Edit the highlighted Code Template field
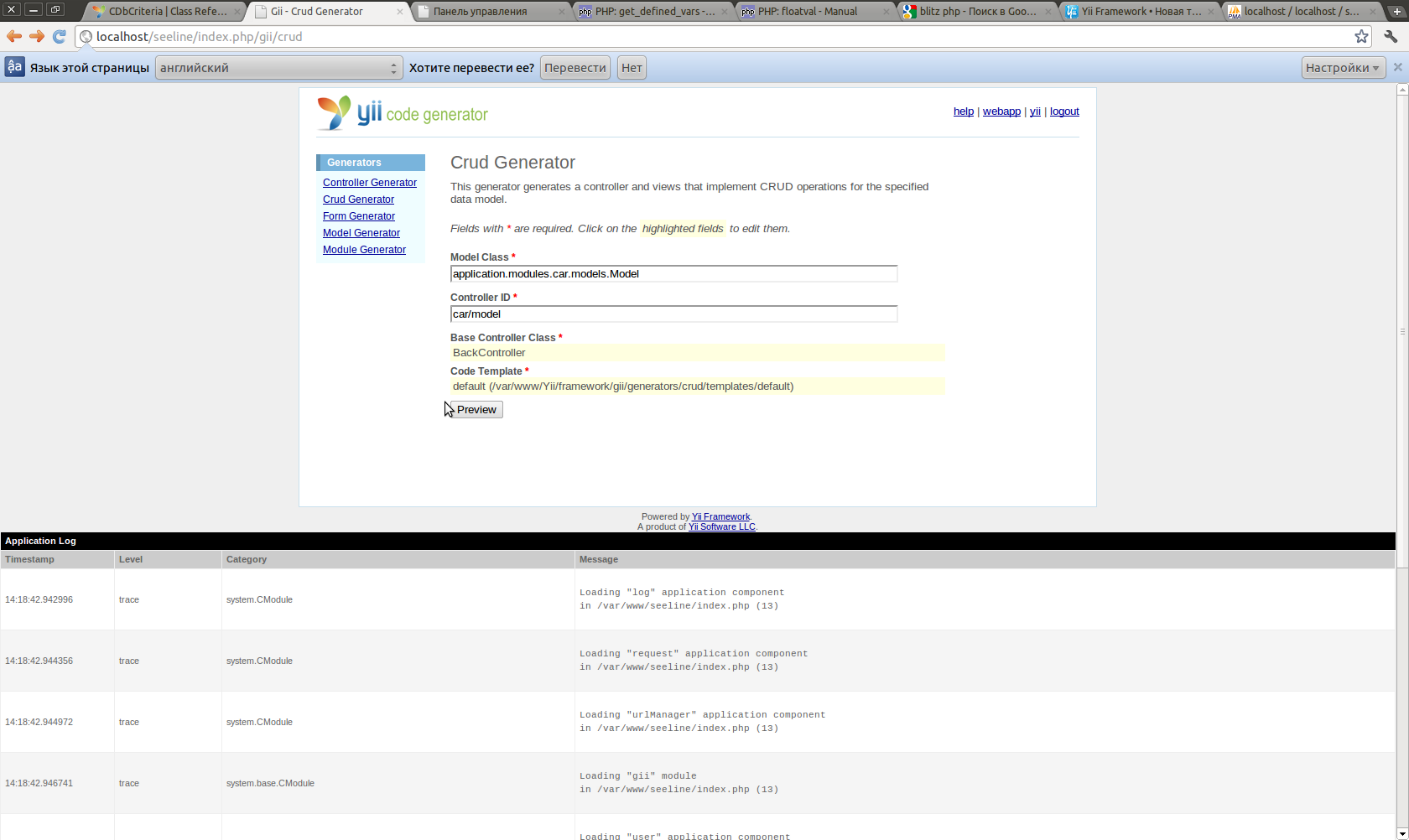 (698, 386)
